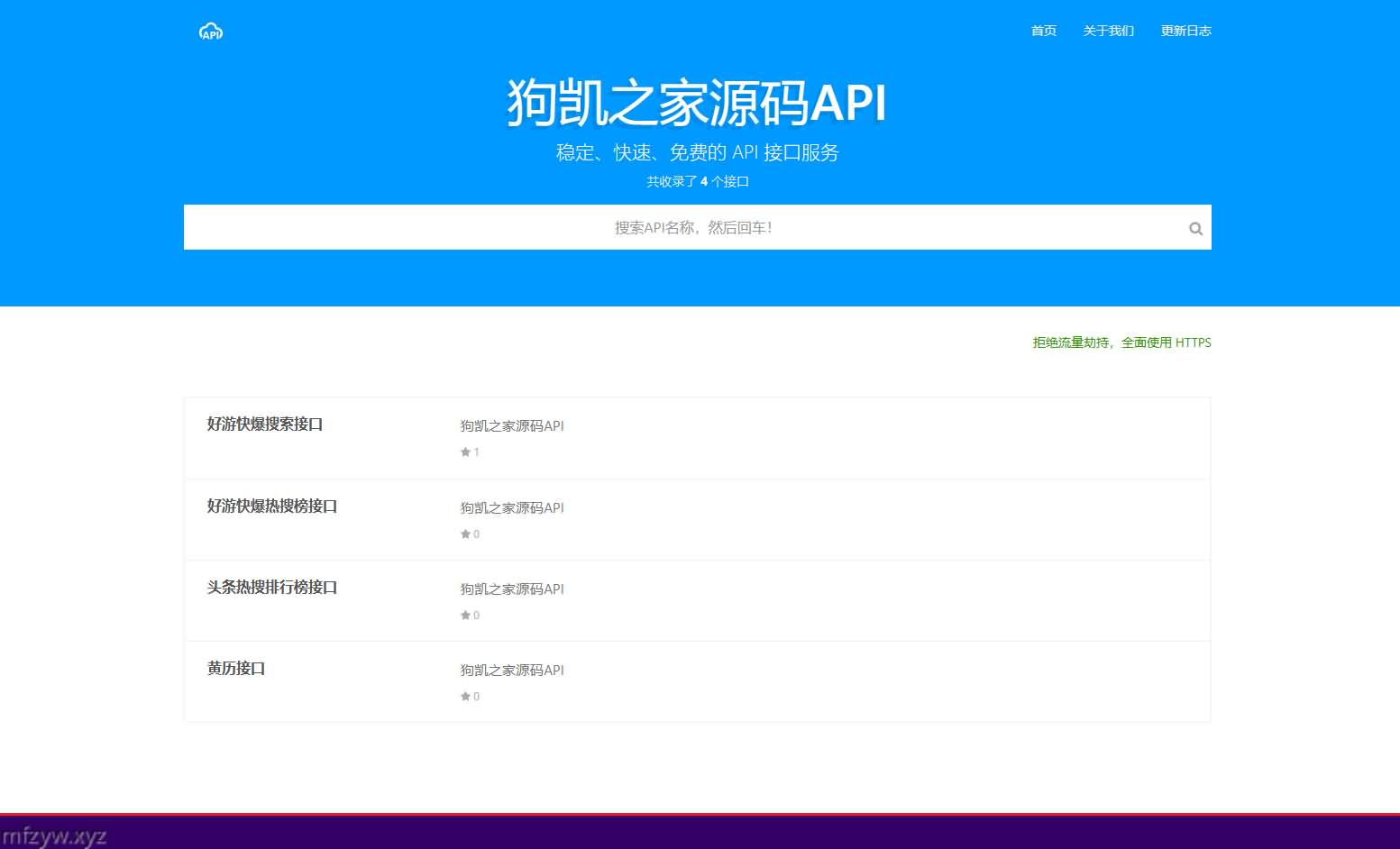Screen dimensions: 1400x849
Task: Click star icon of 头条热搜排行榜接口 row
Action: [465, 616]
